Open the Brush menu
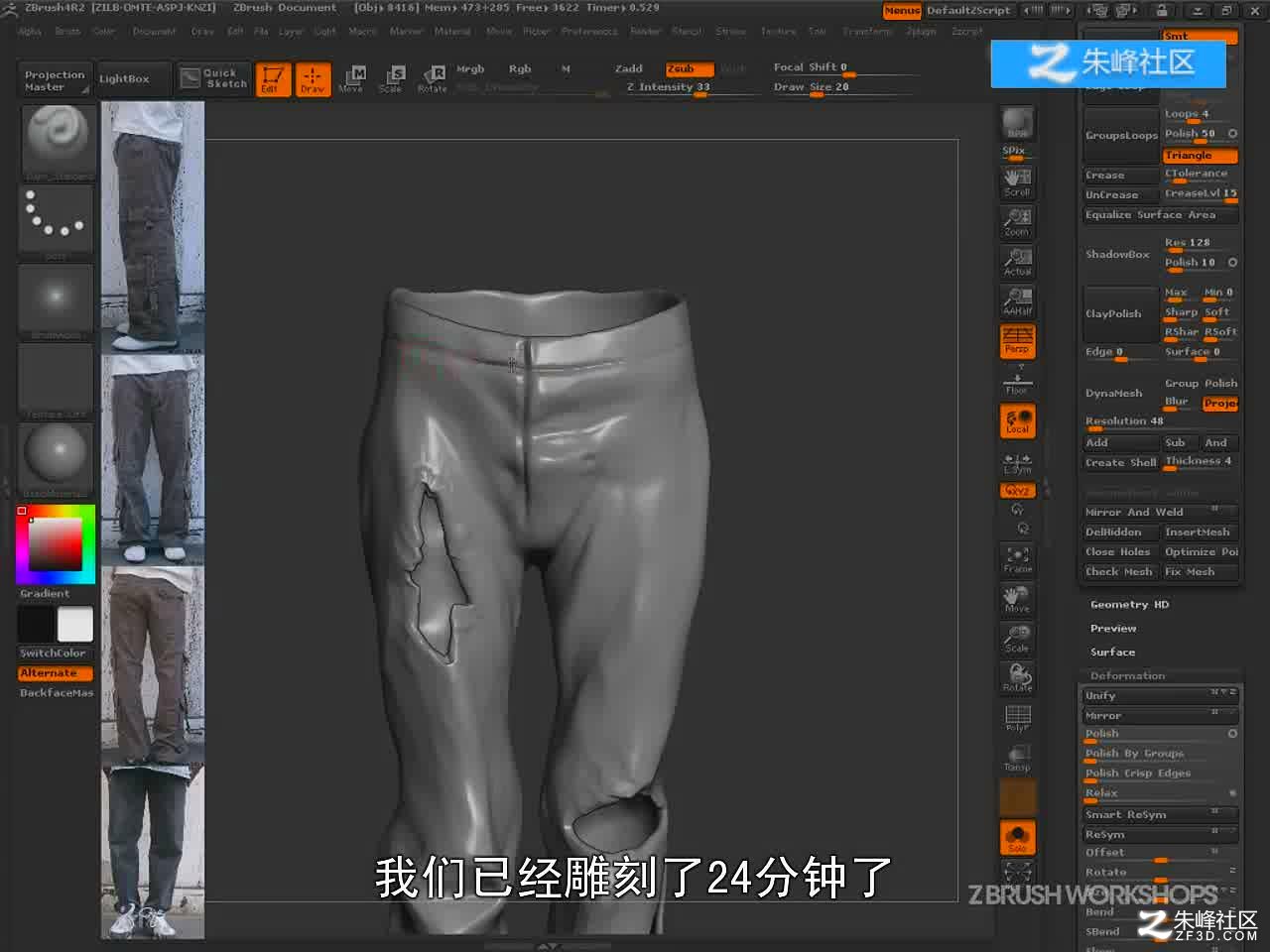Screen dimensions: 1270x952 (67, 31)
